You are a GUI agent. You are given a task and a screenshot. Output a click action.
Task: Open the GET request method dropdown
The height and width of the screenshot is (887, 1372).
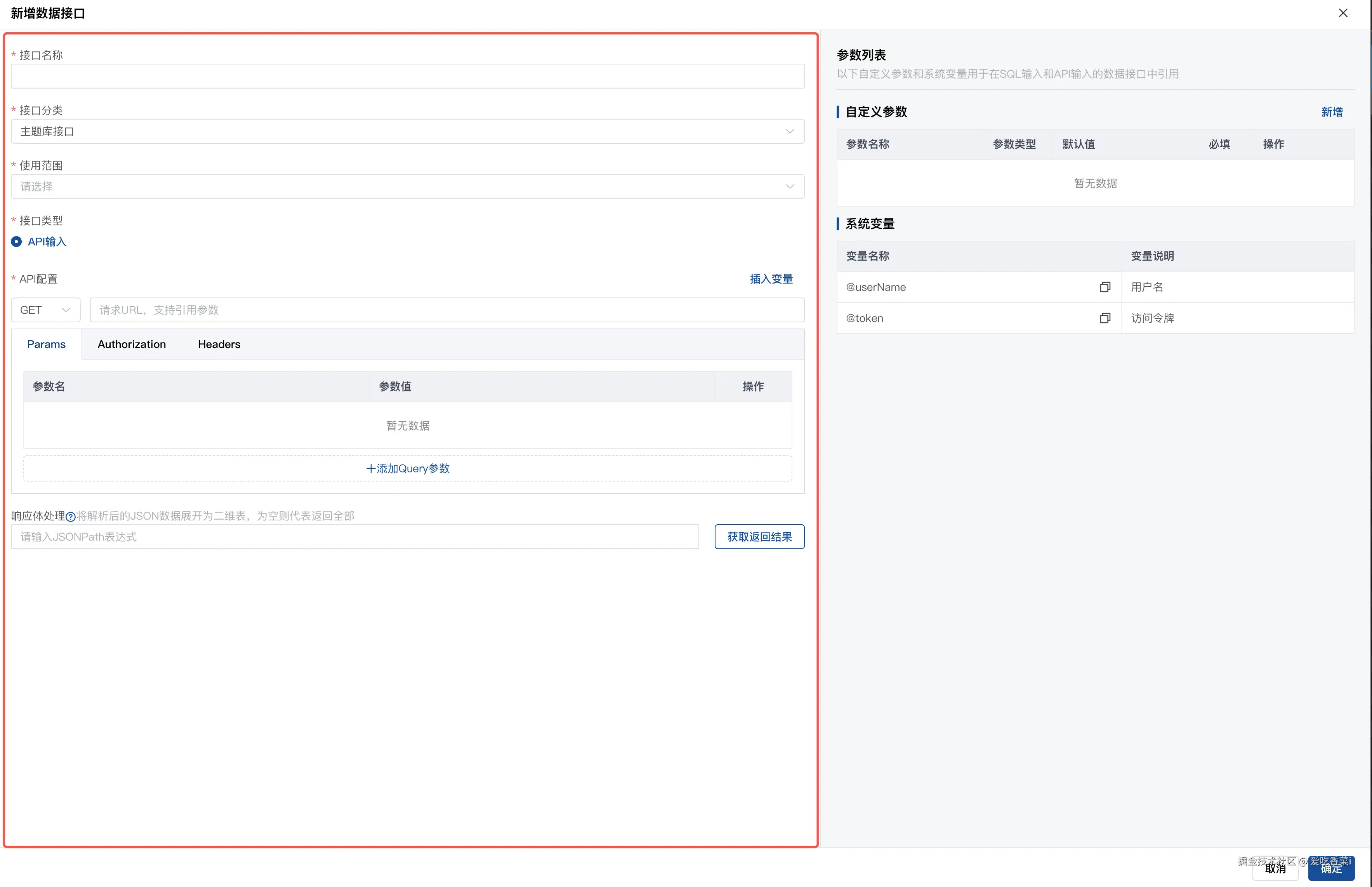[x=45, y=310]
